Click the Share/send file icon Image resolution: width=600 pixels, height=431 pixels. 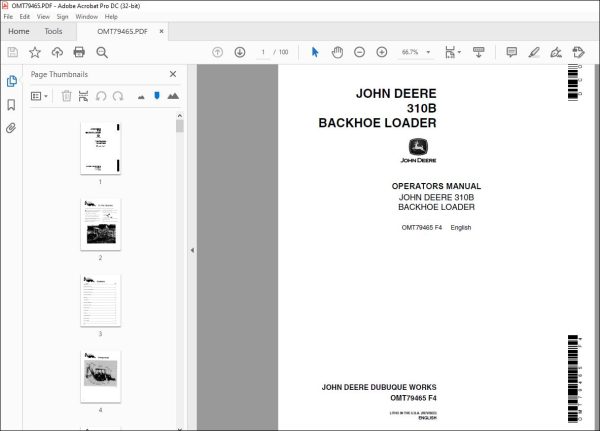pyautogui.click(x=578, y=52)
